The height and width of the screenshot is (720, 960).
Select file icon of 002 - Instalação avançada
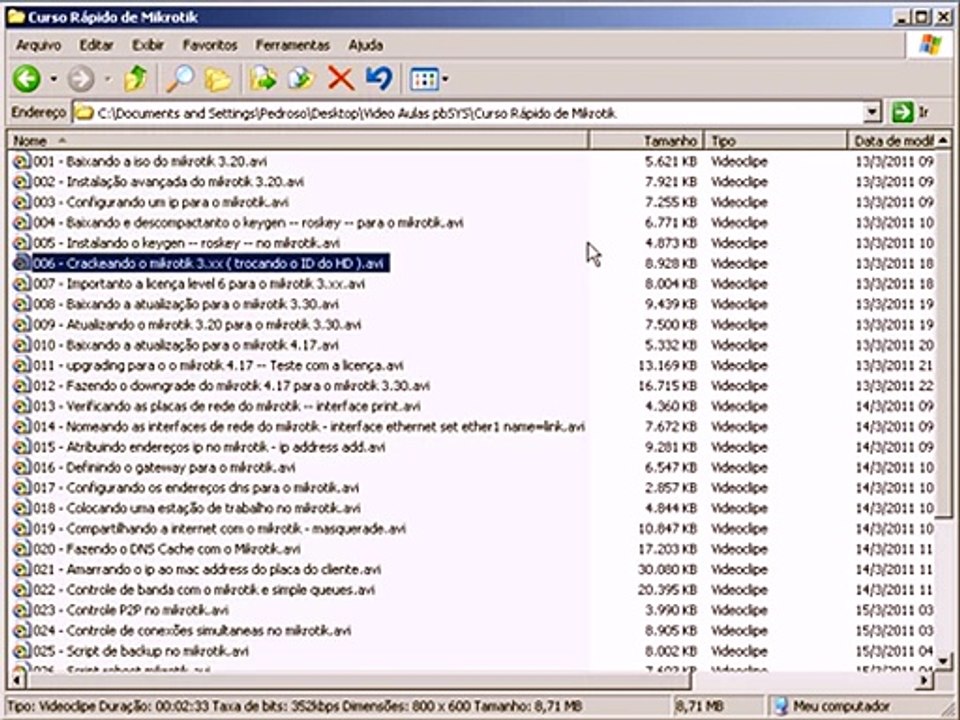point(21,182)
